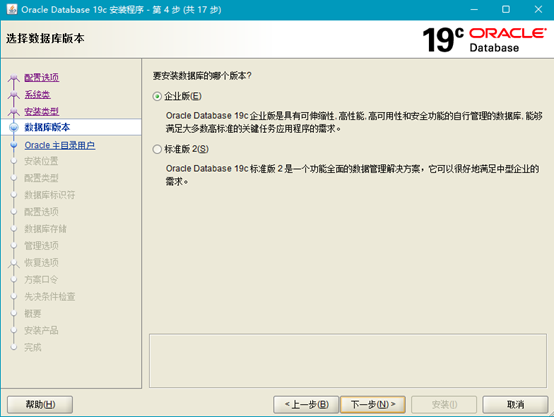Click the 上一步(B) button
This screenshot has height=417, width=554.
tap(306, 404)
